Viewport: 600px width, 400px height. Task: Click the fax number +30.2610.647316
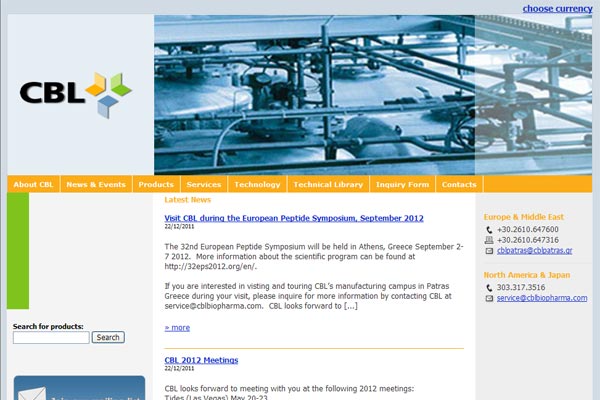528,240
